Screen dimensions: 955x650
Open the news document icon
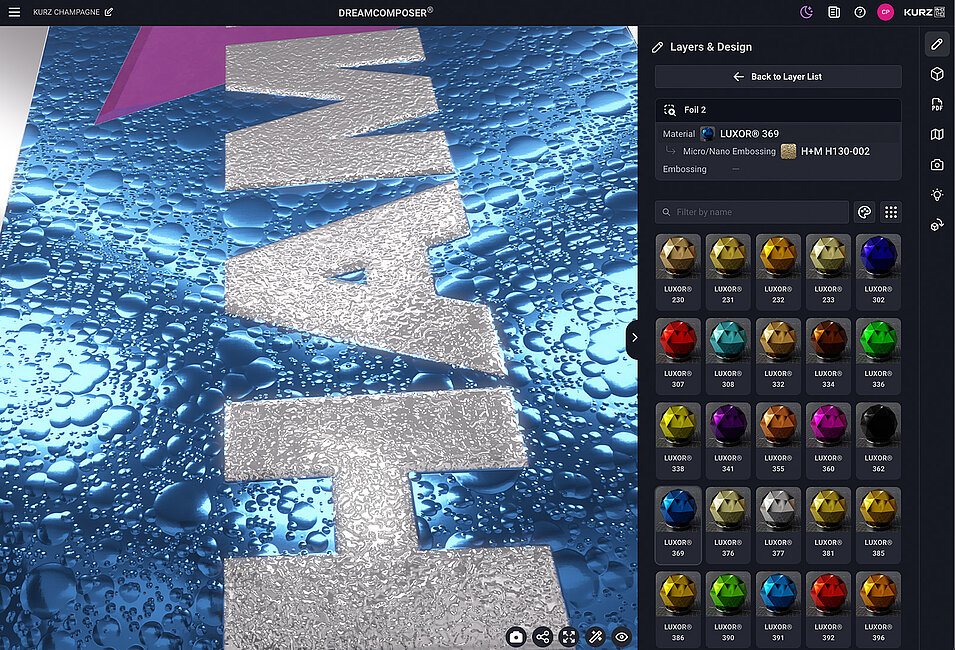coord(834,12)
